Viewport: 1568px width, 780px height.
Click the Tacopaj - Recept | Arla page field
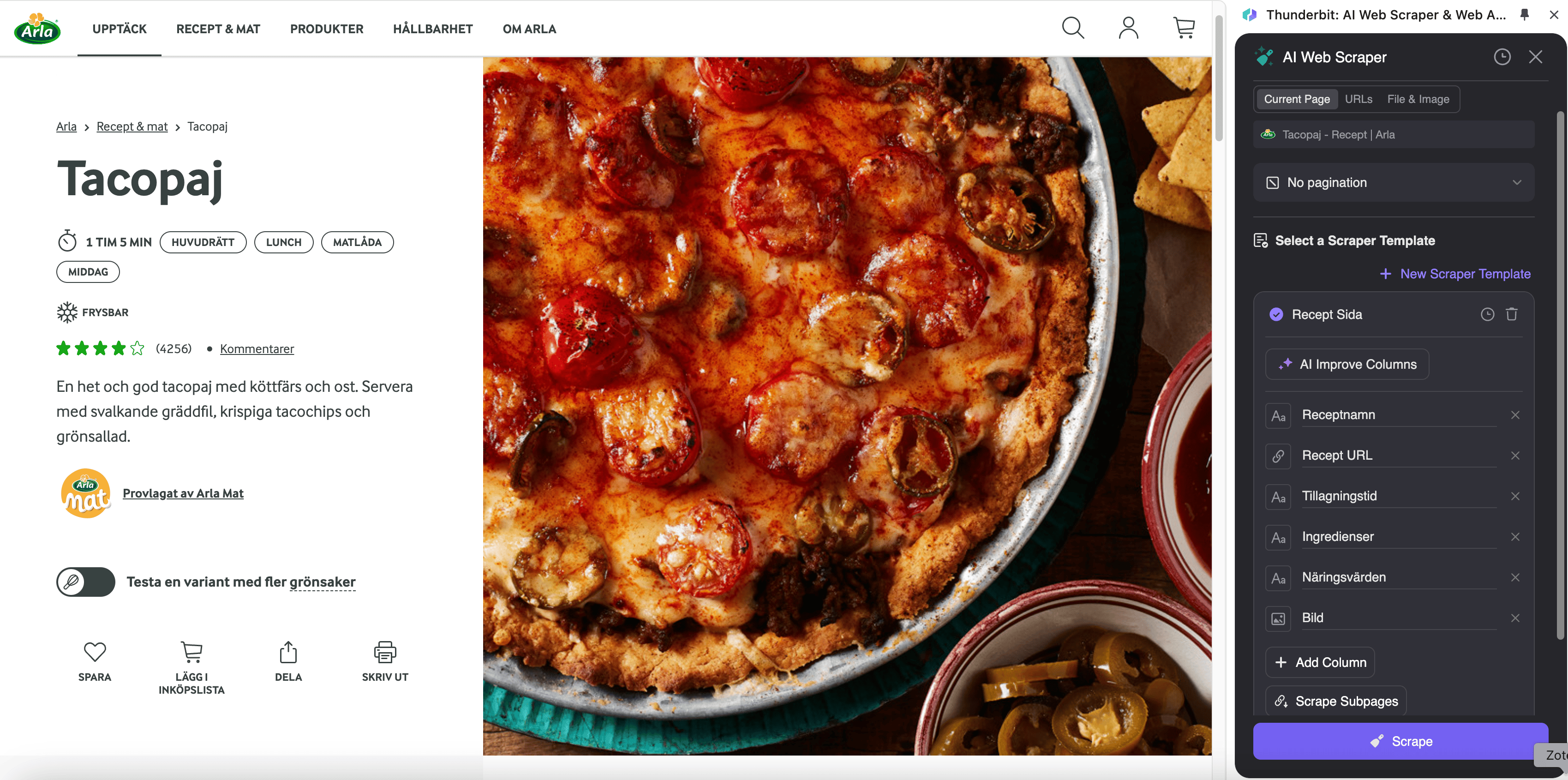[x=1393, y=135]
